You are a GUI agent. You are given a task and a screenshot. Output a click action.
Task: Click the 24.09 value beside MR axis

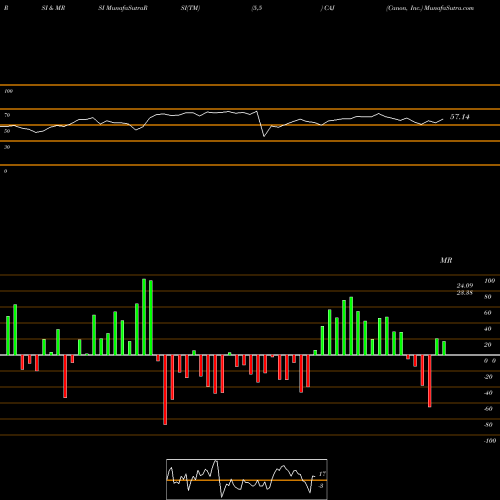coord(465,286)
